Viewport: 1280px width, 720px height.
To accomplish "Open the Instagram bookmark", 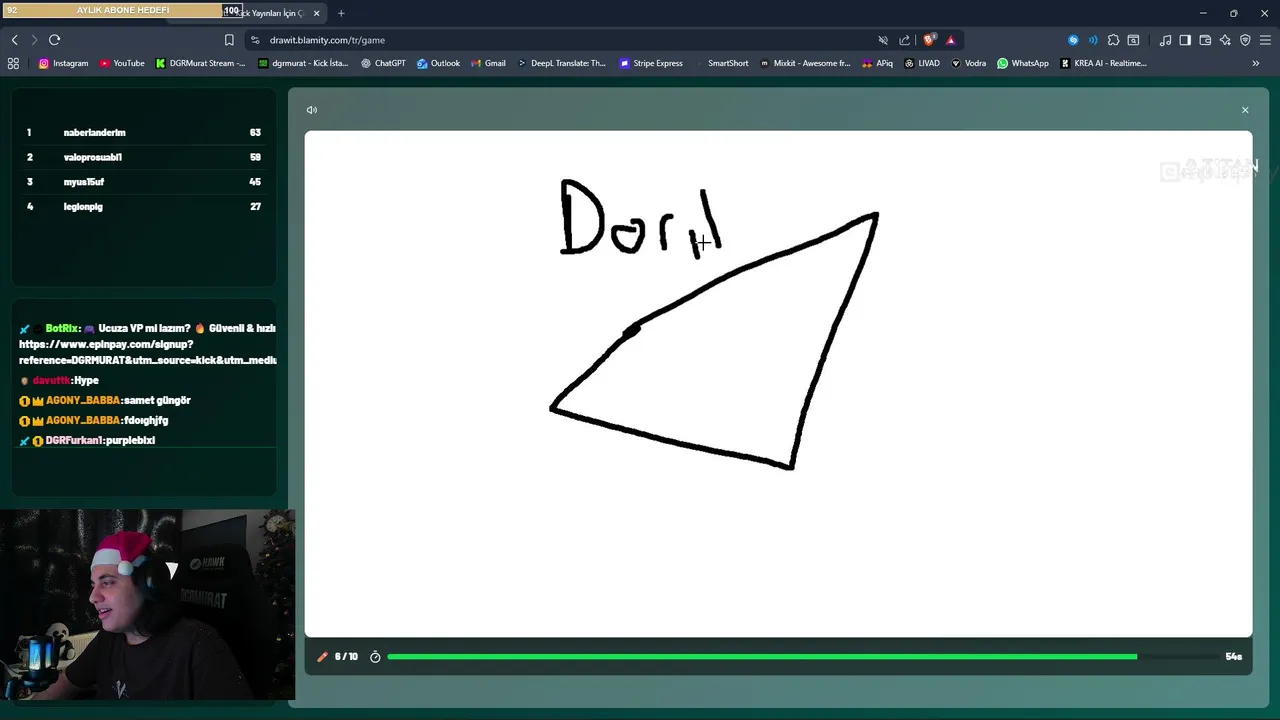I will coord(63,63).
